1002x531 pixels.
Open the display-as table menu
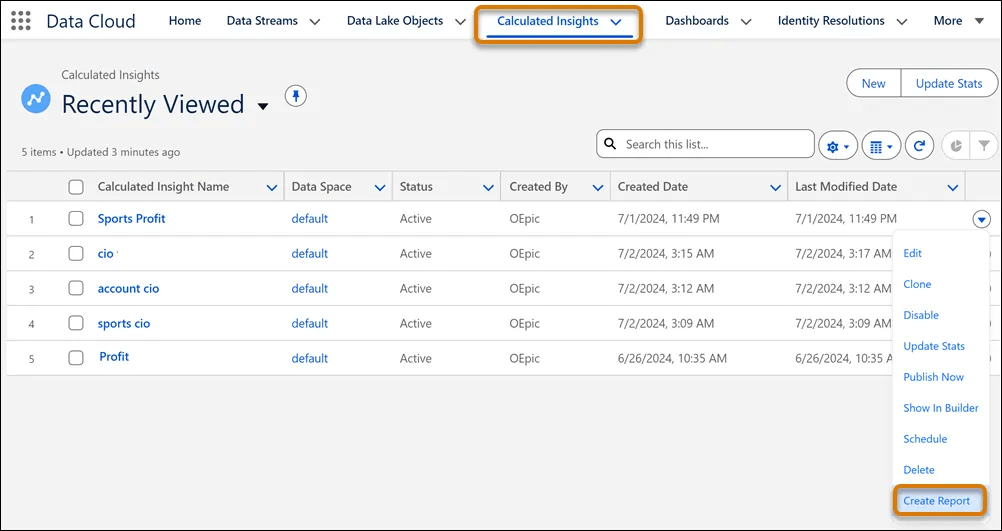click(x=881, y=146)
